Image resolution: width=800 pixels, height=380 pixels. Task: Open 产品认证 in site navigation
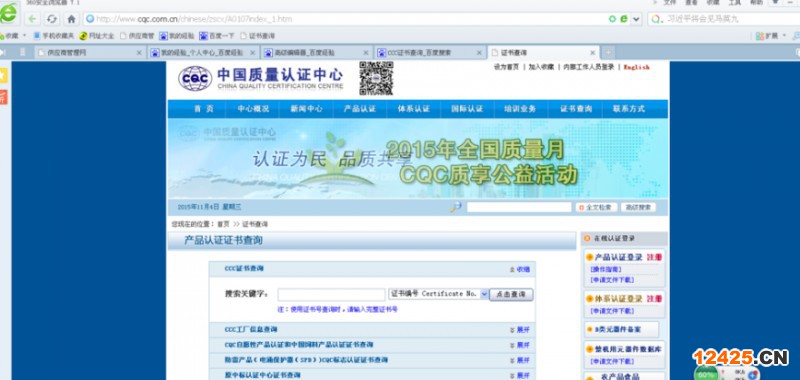[360, 109]
